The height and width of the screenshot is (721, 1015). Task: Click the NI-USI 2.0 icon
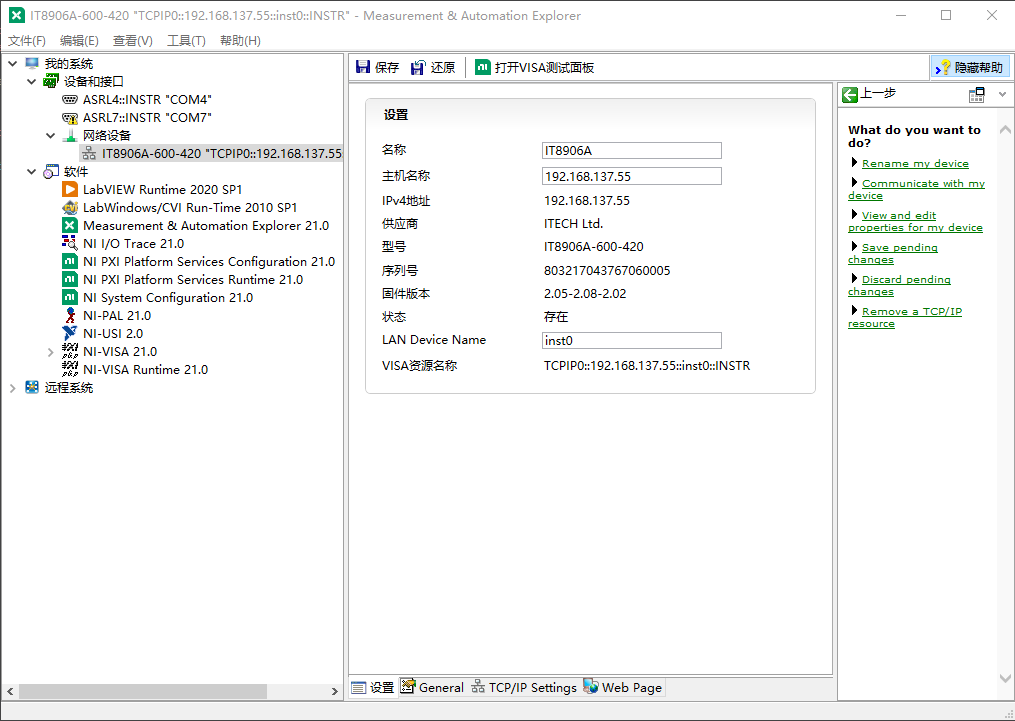click(70, 333)
